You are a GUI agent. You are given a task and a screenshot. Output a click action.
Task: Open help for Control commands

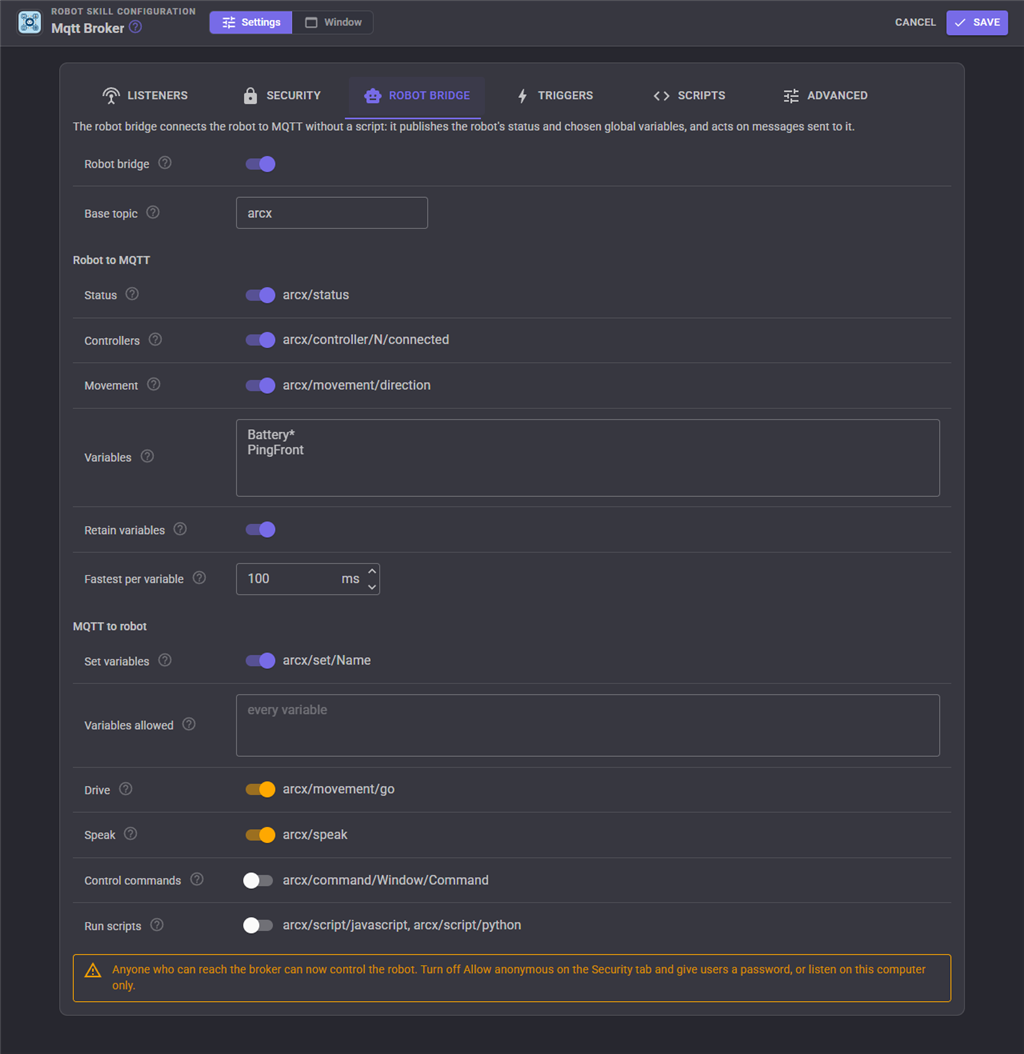[197, 879]
